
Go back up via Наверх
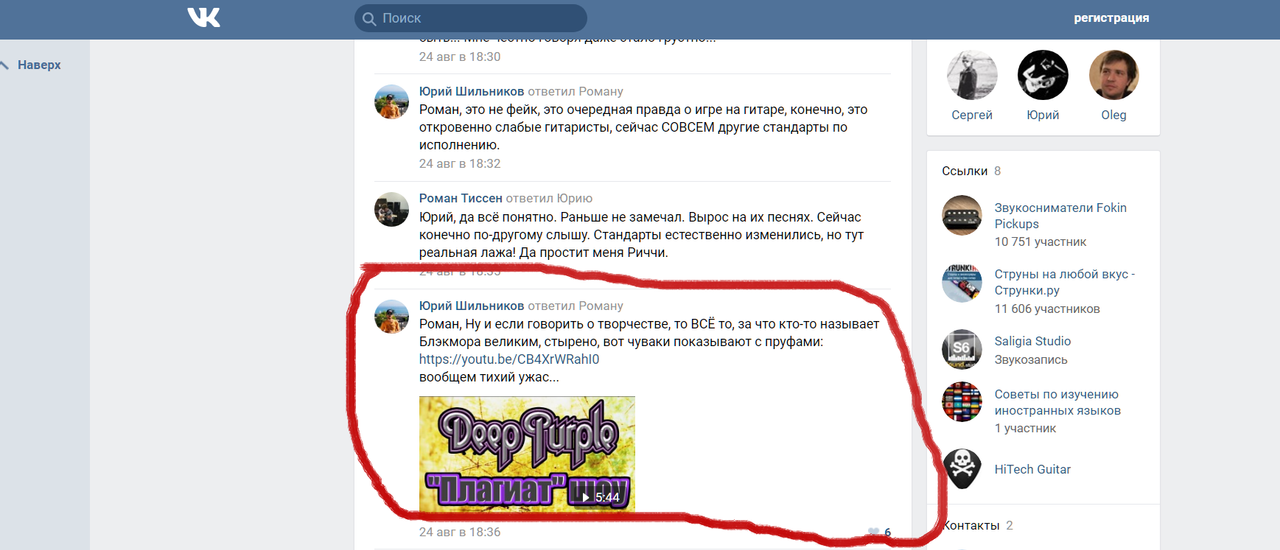(39, 65)
